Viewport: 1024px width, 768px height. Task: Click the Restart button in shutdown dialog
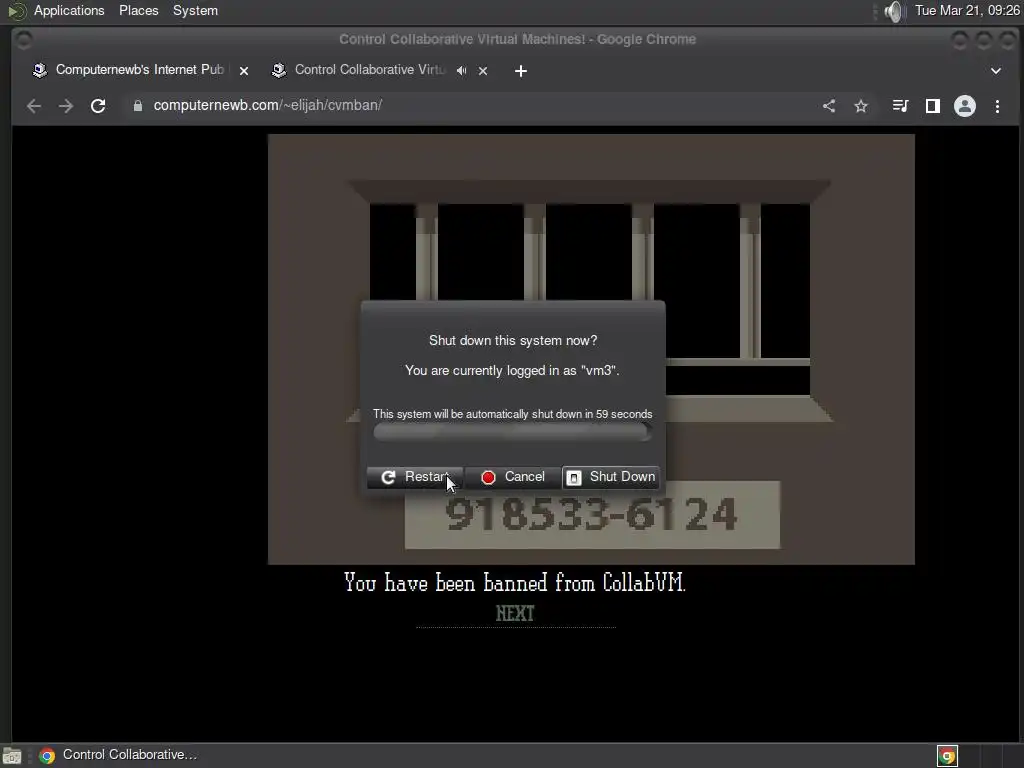tap(415, 477)
